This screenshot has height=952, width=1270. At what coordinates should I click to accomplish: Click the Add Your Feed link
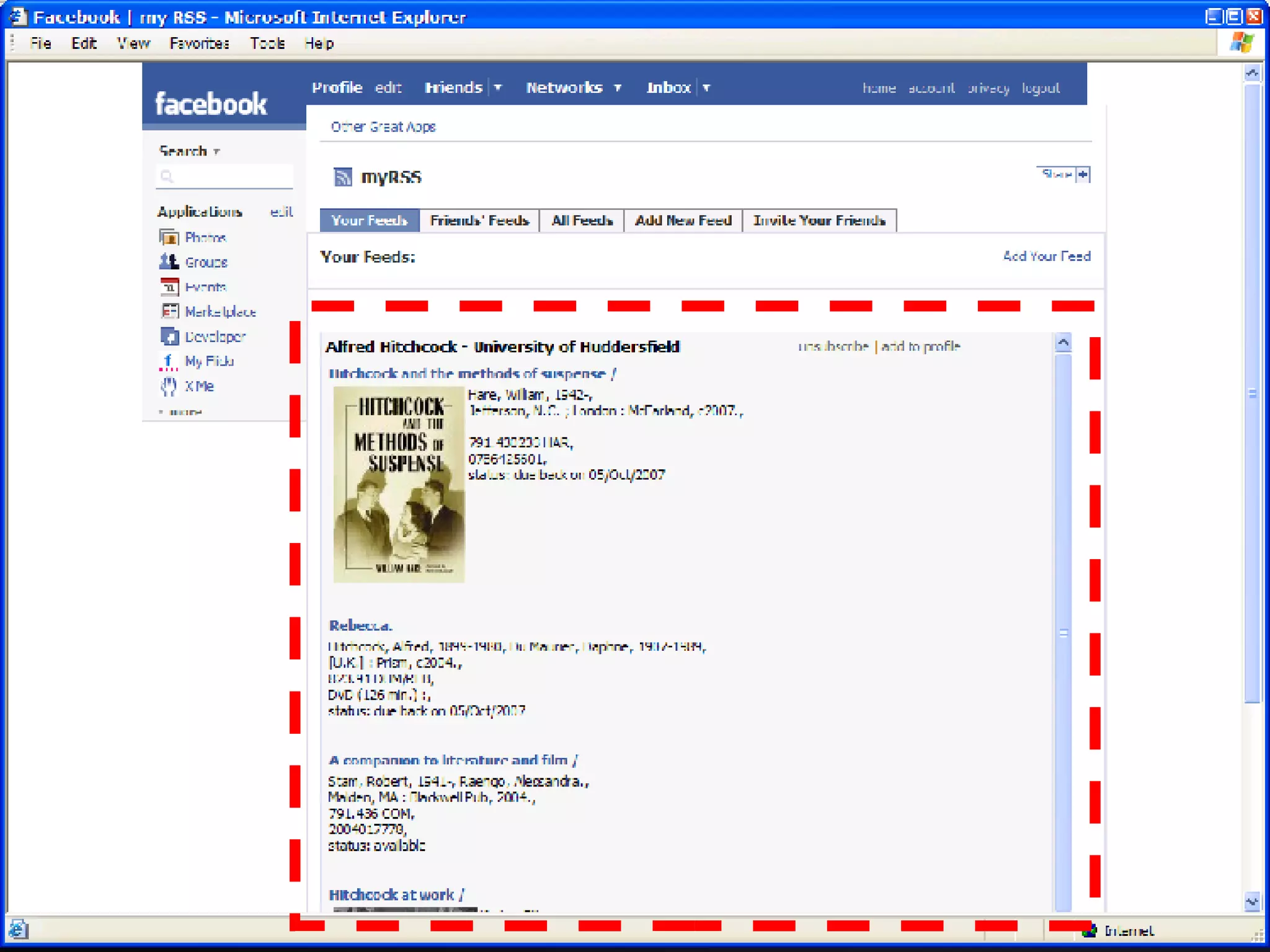point(1046,256)
